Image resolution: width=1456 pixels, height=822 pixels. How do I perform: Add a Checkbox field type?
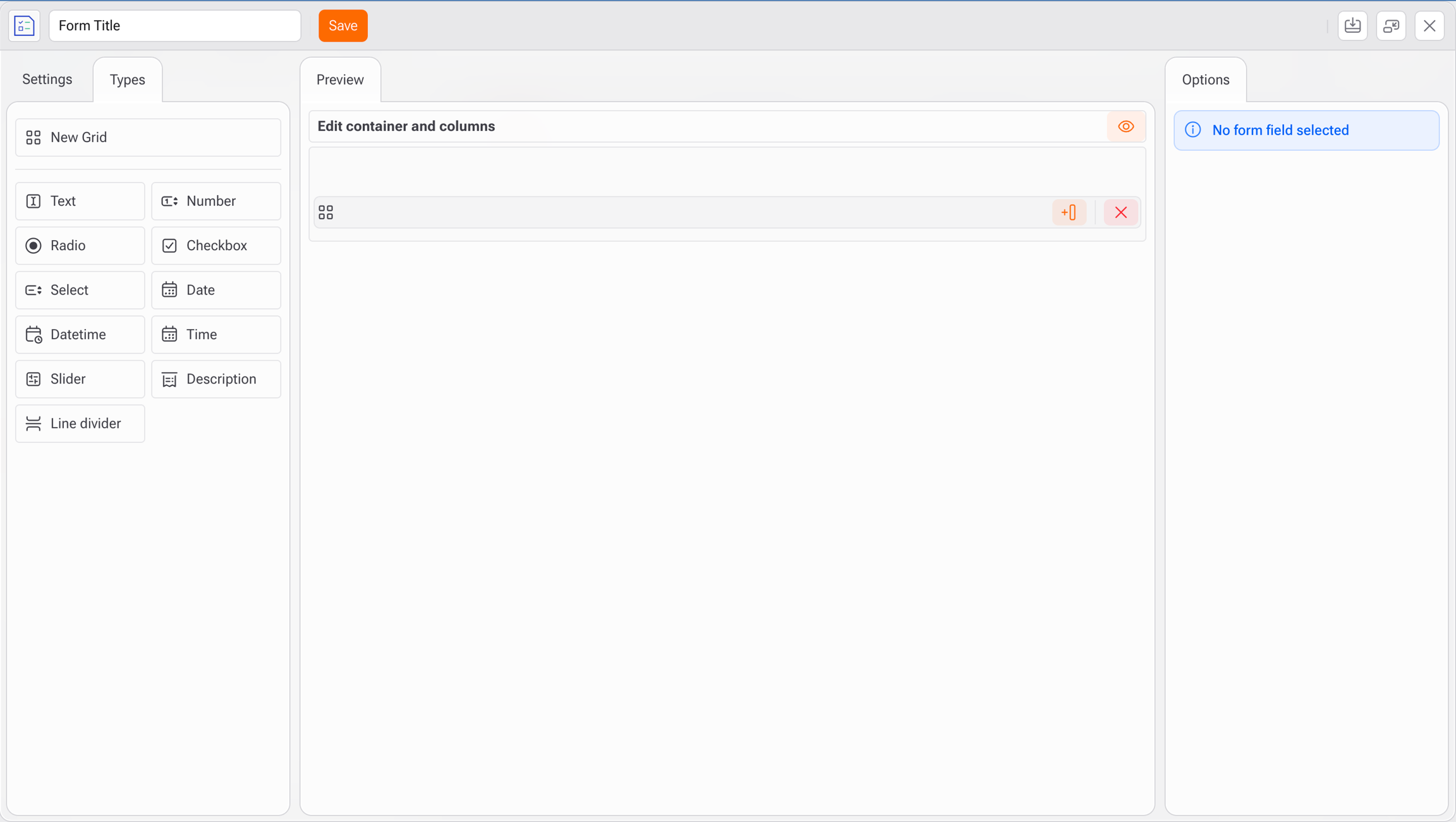[216, 246]
